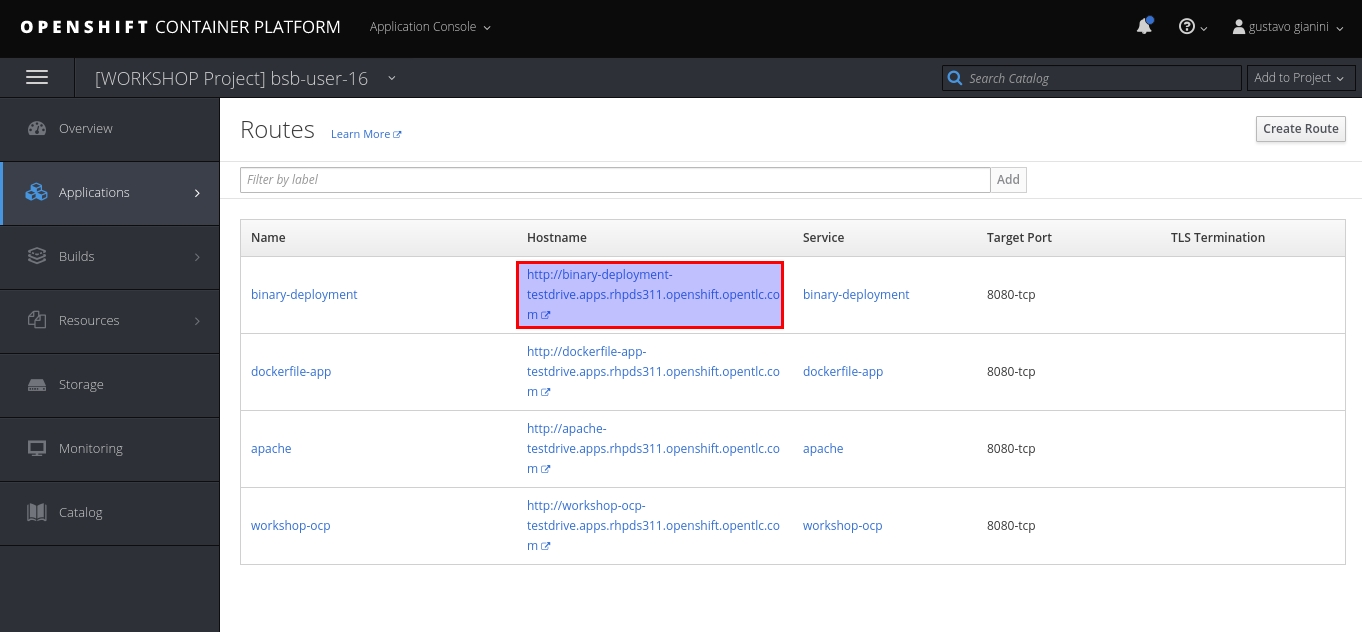Click the Overview dashboard icon
The image size is (1362, 632).
point(37,128)
